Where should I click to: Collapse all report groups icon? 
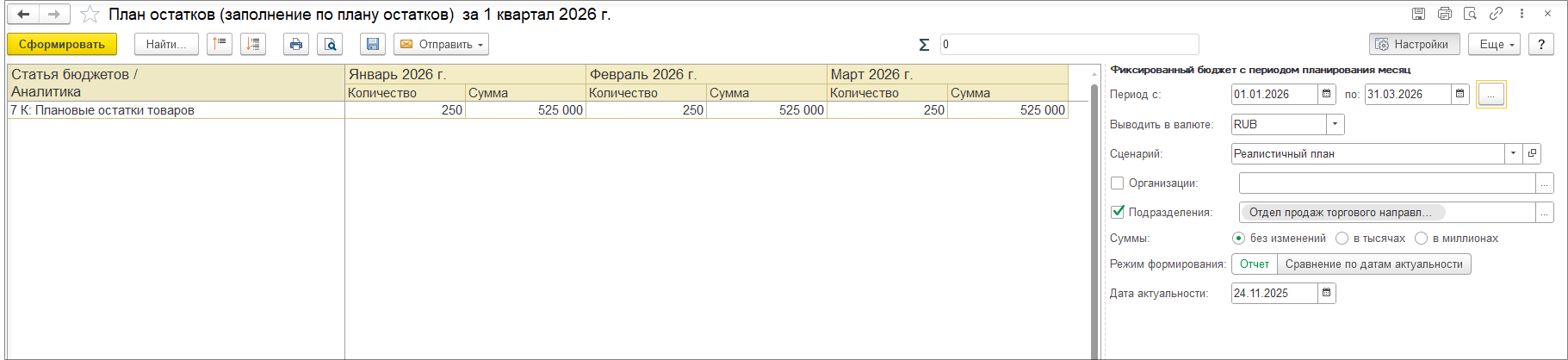point(220,44)
